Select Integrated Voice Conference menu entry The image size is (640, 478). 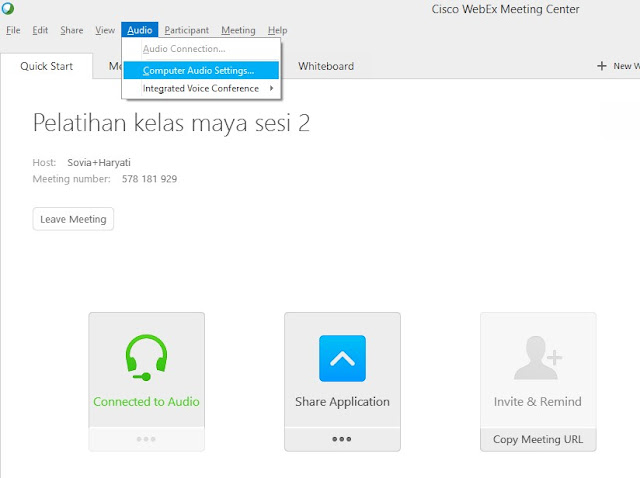[x=201, y=88]
